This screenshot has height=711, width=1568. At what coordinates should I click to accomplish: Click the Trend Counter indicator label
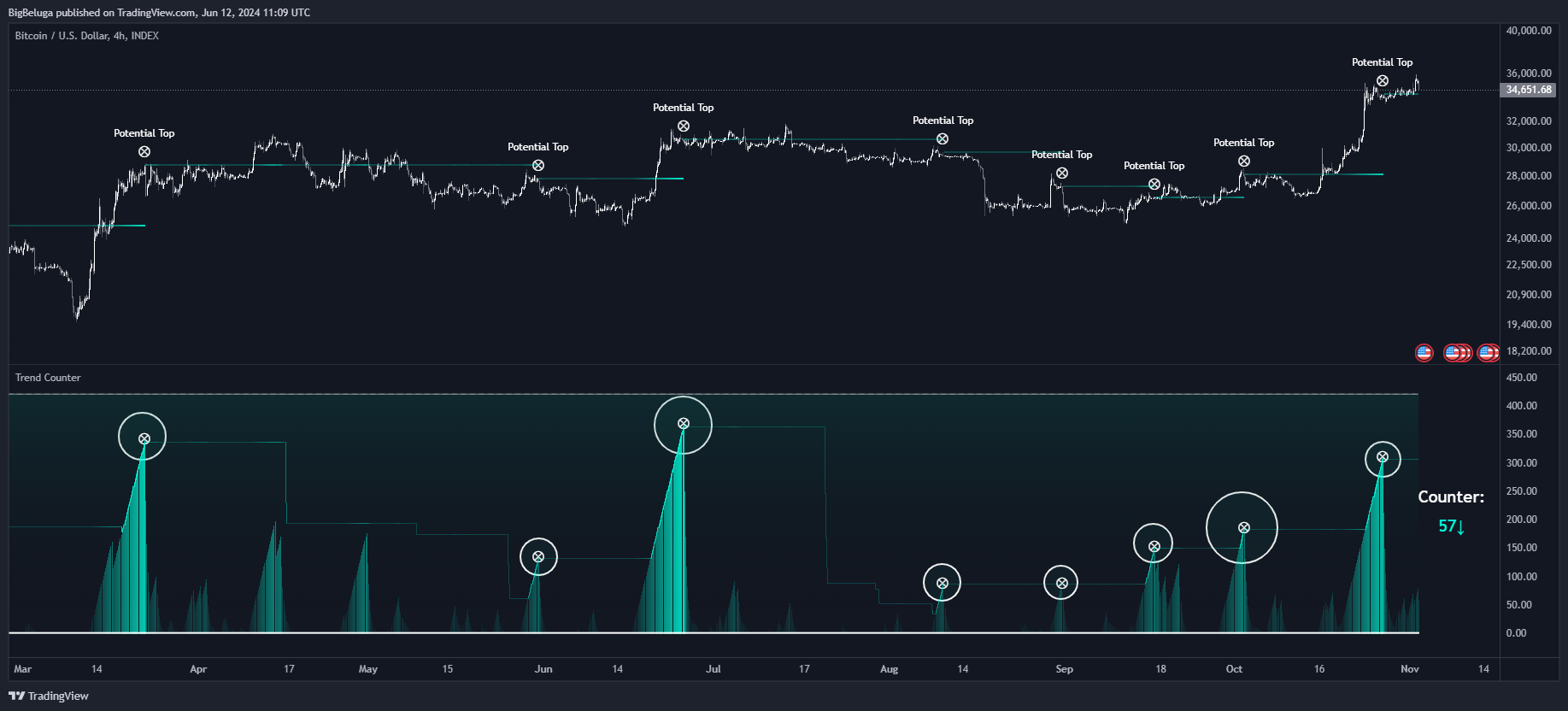click(48, 378)
